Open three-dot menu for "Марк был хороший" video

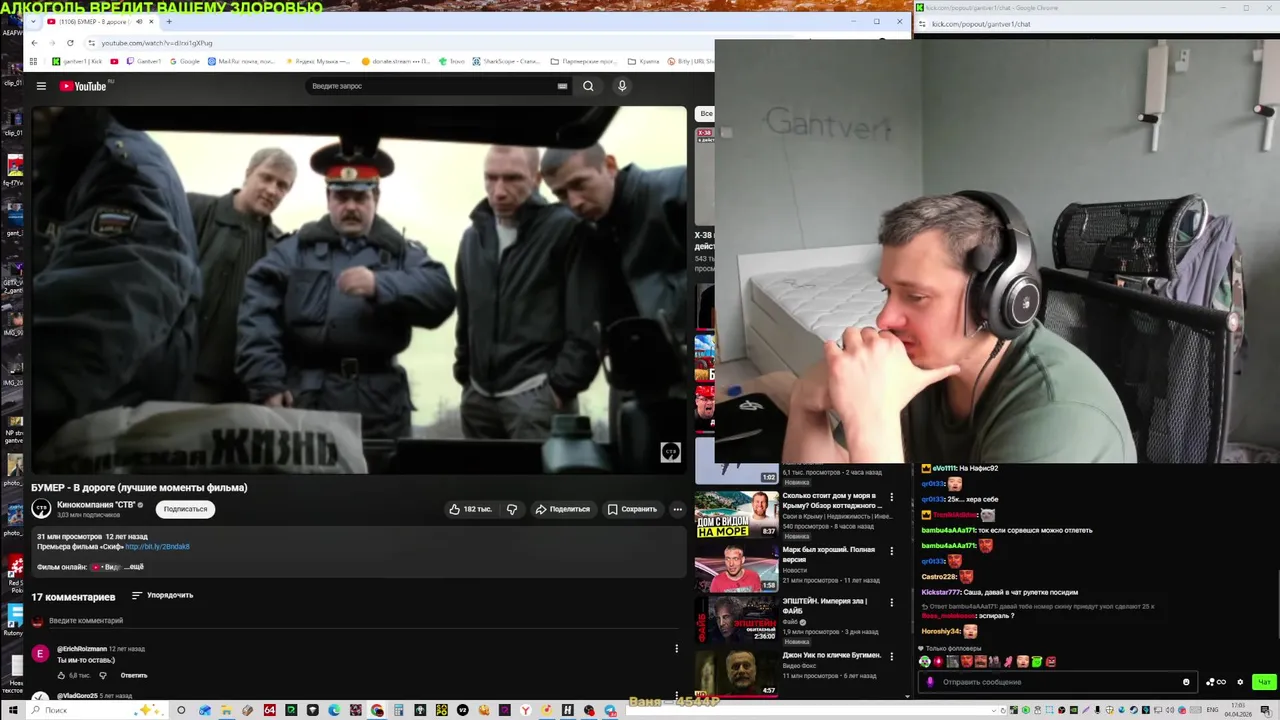coord(891,550)
